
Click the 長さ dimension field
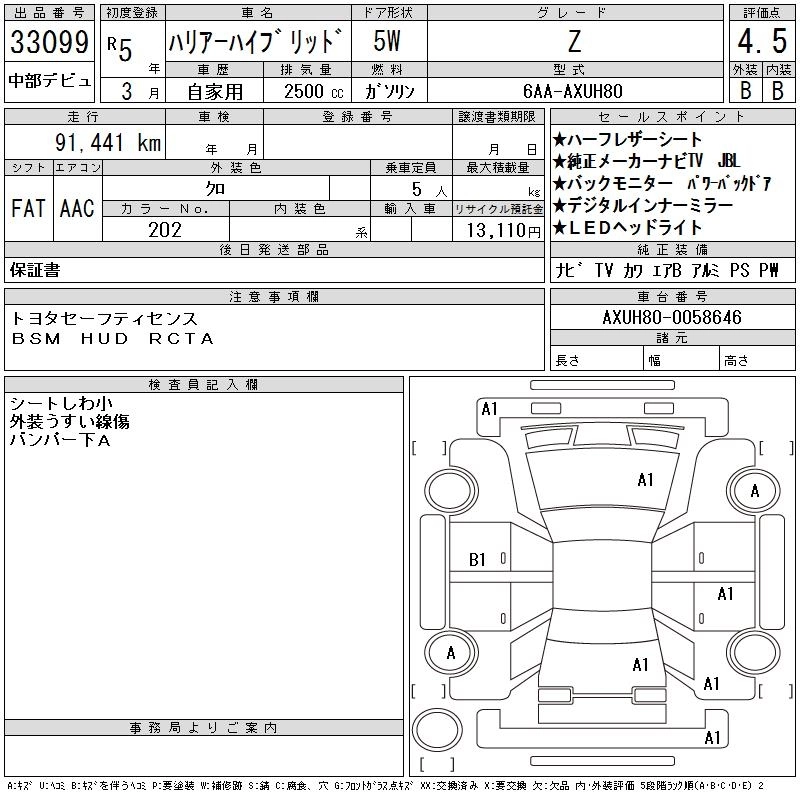[x=597, y=358]
